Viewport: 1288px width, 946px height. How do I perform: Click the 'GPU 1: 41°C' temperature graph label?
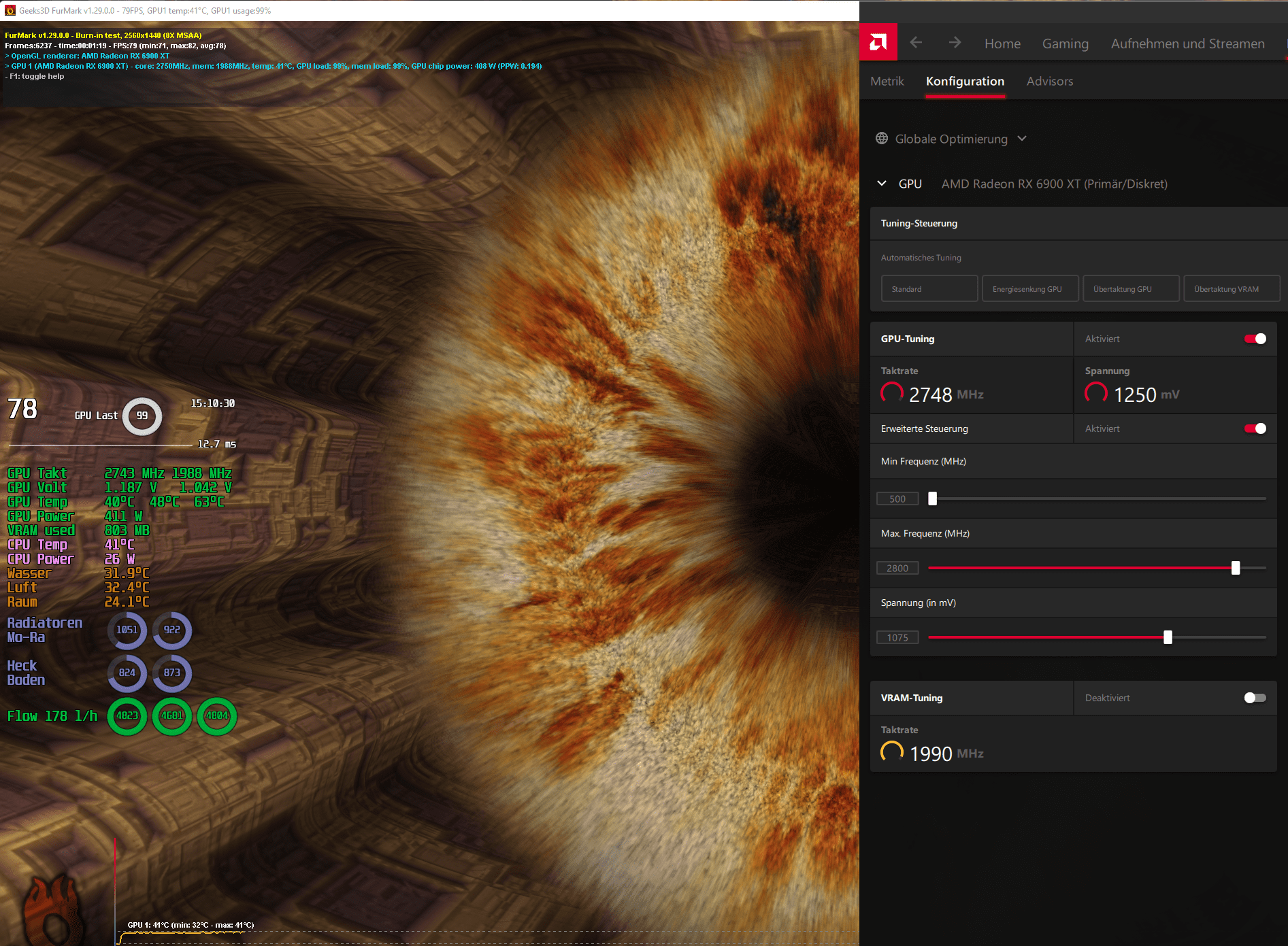click(x=191, y=925)
